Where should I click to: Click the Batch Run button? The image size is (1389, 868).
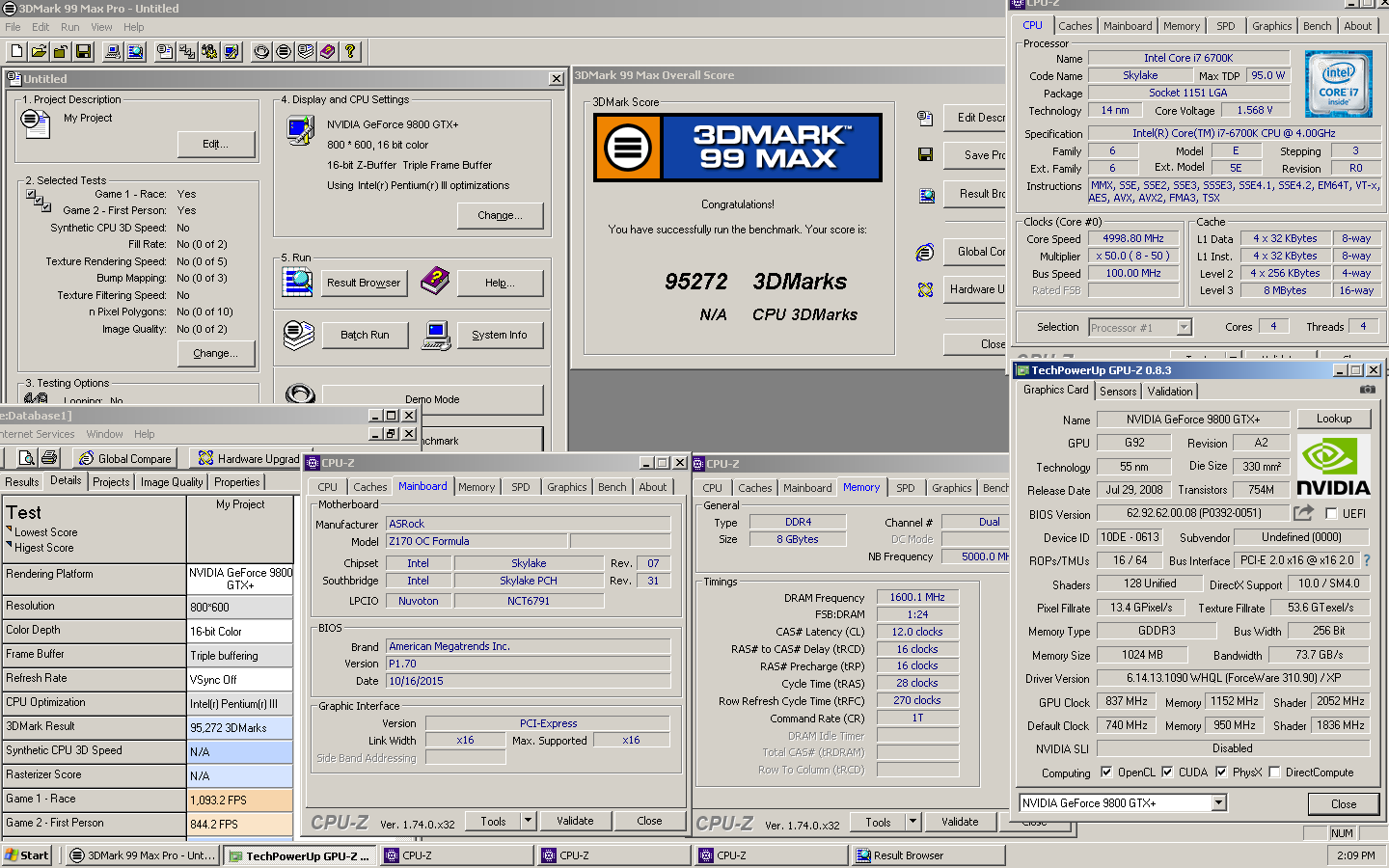365,335
